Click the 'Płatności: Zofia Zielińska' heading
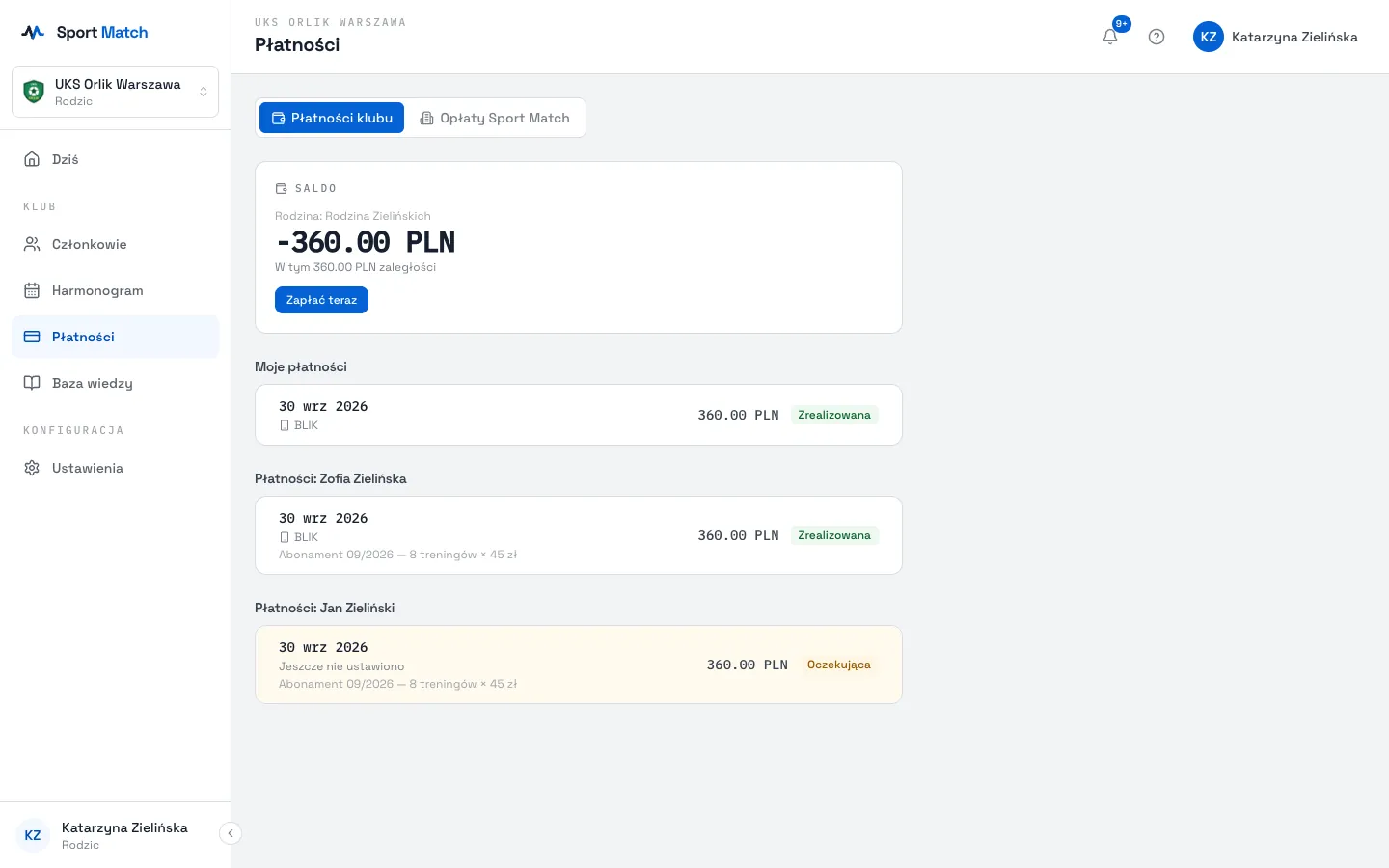The width and height of the screenshot is (1389, 868). point(331,478)
